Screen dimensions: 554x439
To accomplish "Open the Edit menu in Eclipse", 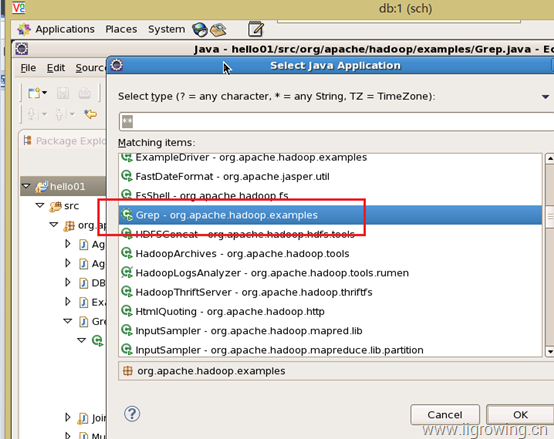I will click(56, 68).
